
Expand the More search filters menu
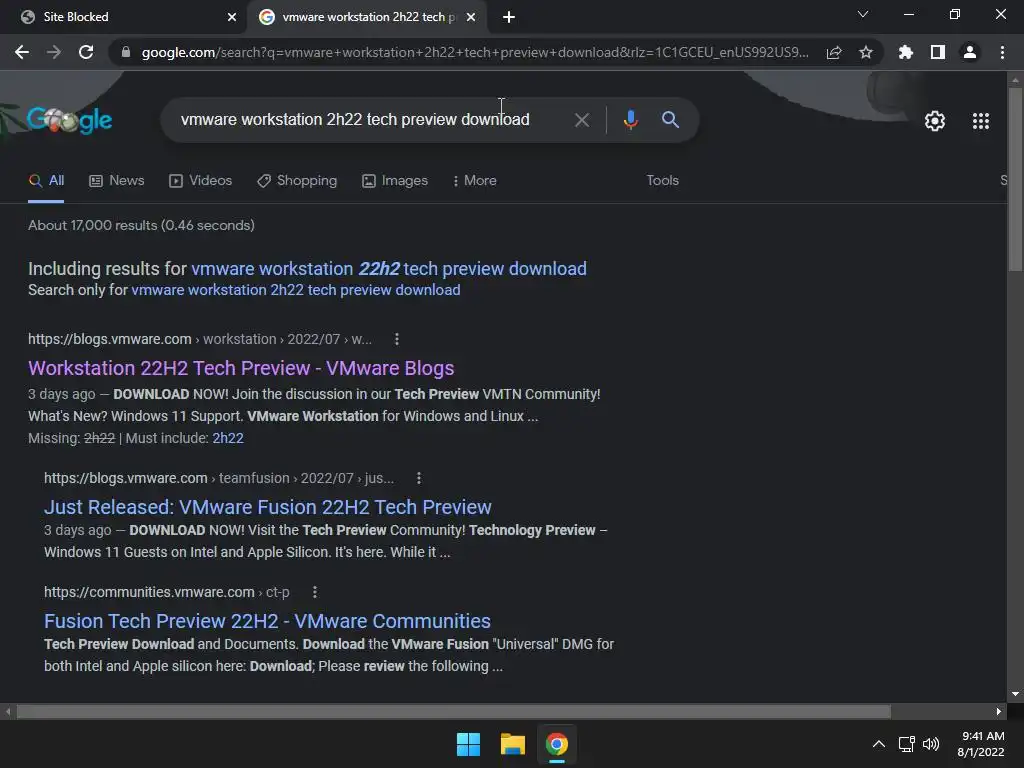pyautogui.click(x=475, y=180)
